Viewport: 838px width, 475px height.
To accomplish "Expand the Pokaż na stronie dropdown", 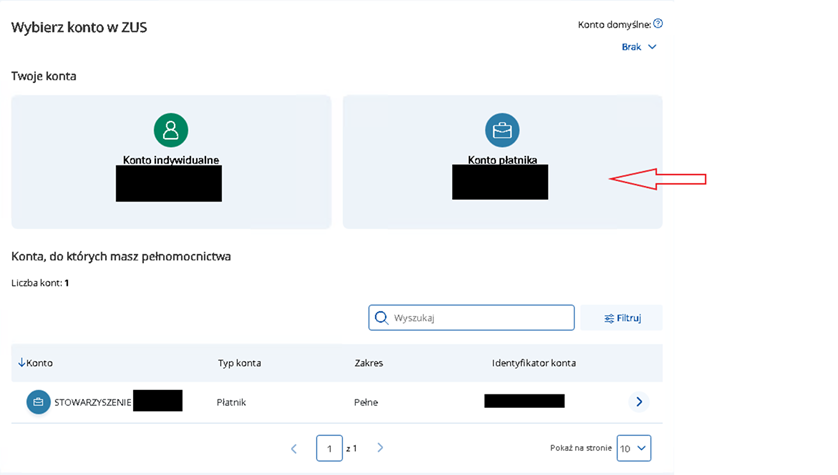I will (x=634, y=448).
